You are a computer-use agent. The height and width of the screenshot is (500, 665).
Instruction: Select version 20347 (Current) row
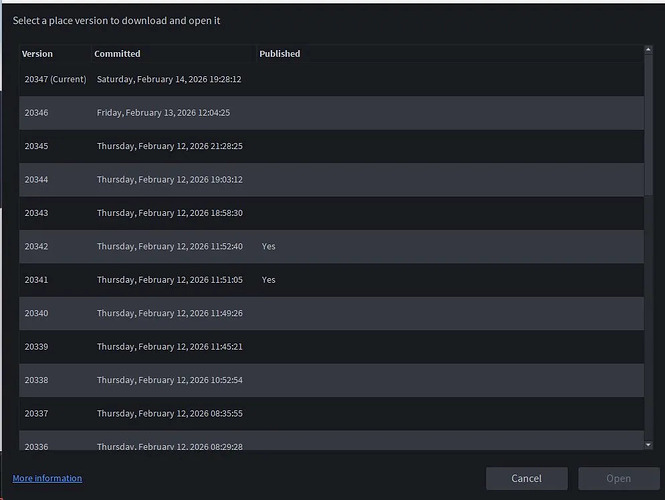point(330,79)
